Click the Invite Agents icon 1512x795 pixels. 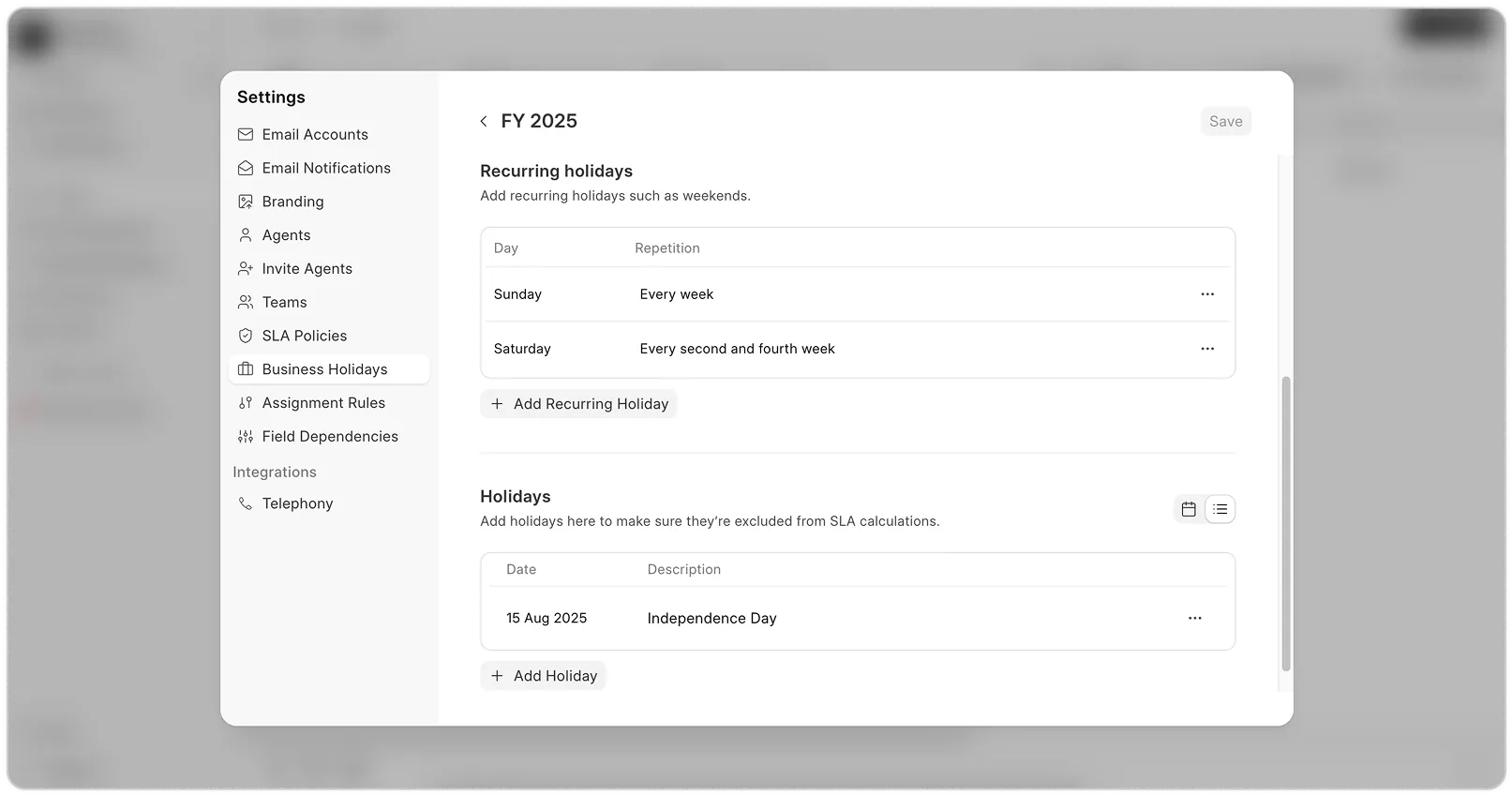point(246,269)
